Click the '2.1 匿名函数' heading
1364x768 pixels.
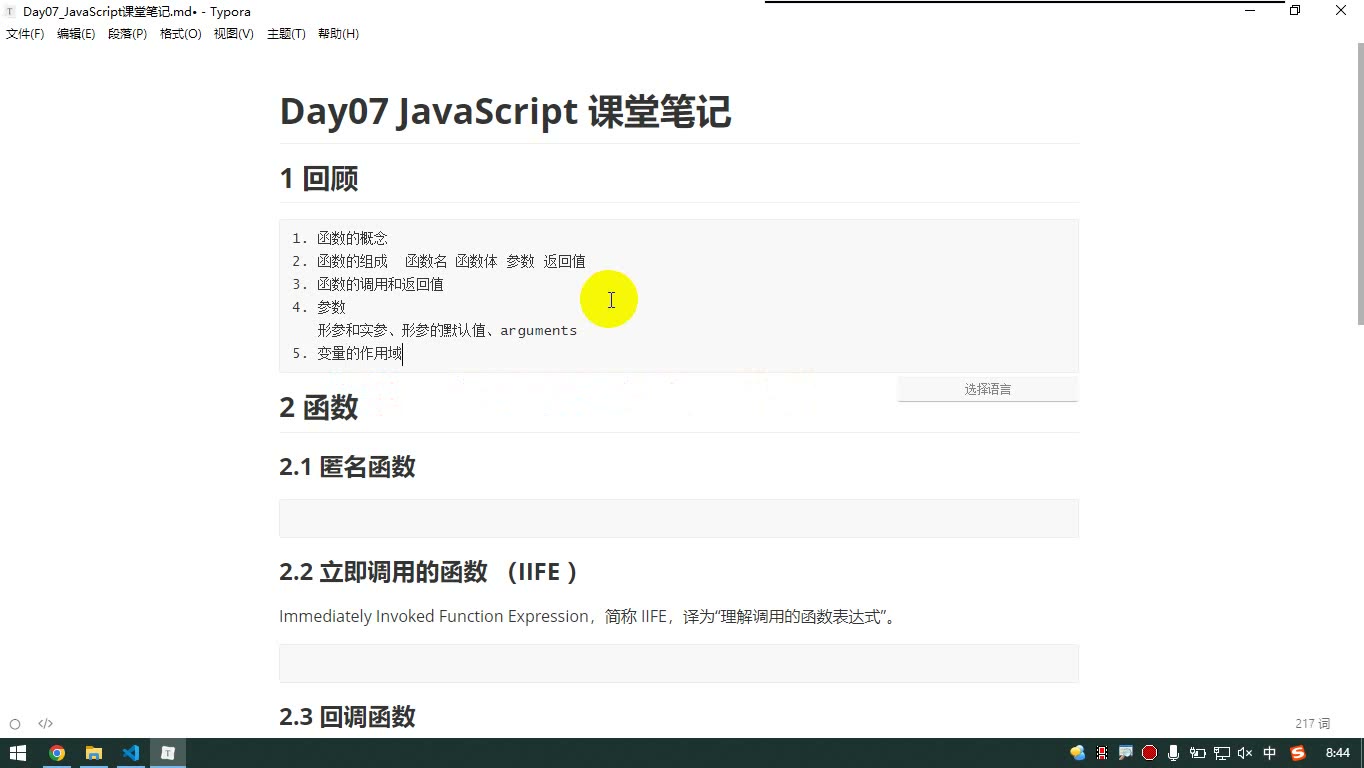347,467
